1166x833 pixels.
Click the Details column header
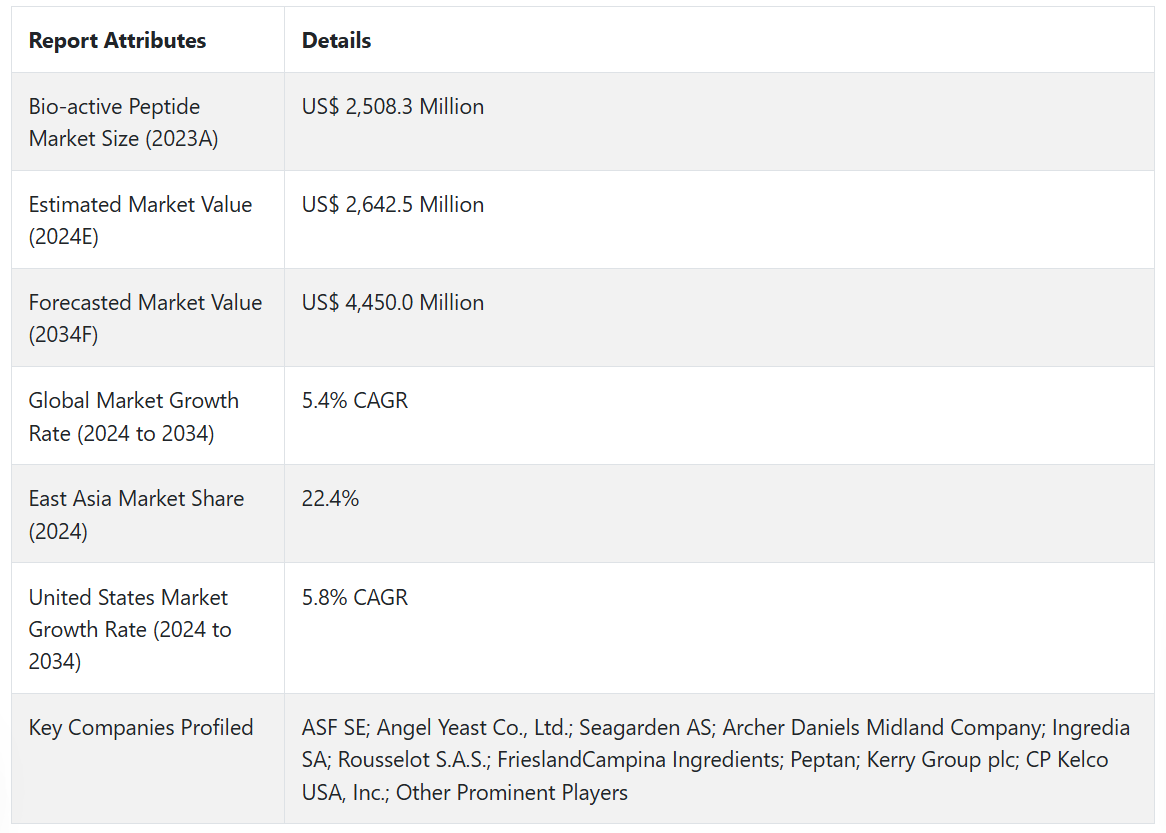tap(336, 41)
